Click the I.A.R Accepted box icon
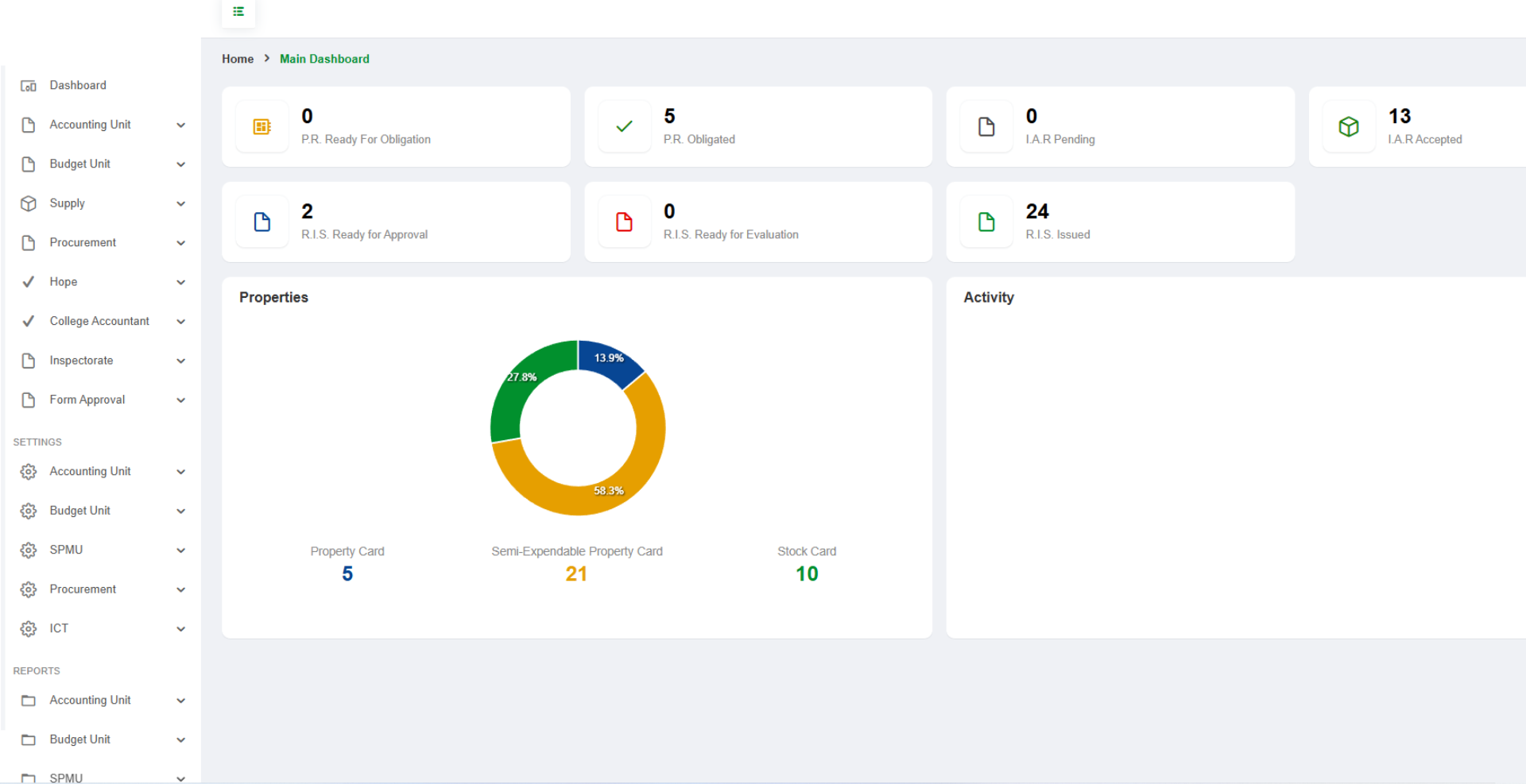 (1349, 127)
